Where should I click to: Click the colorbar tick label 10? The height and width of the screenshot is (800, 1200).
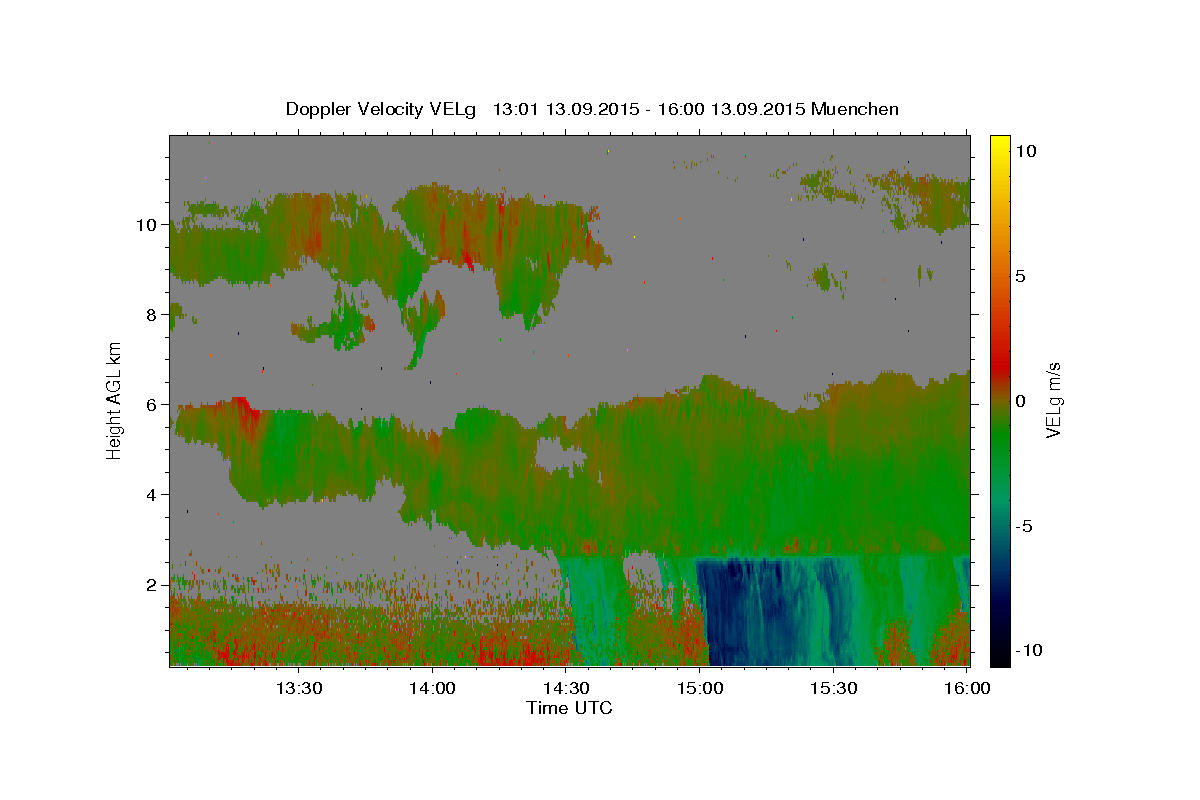[x=1026, y=150]
